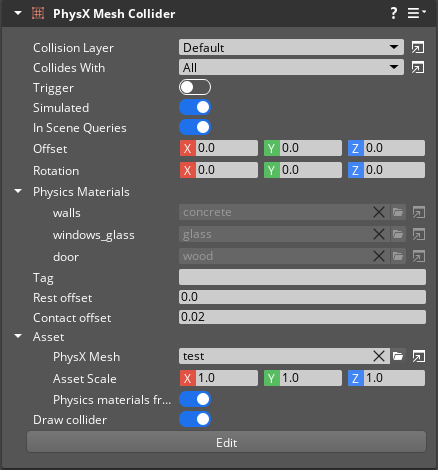The image size is (438, 470).
Task: Clear the wood material for door
Action: pyautogui.click(x=379, y=256)
